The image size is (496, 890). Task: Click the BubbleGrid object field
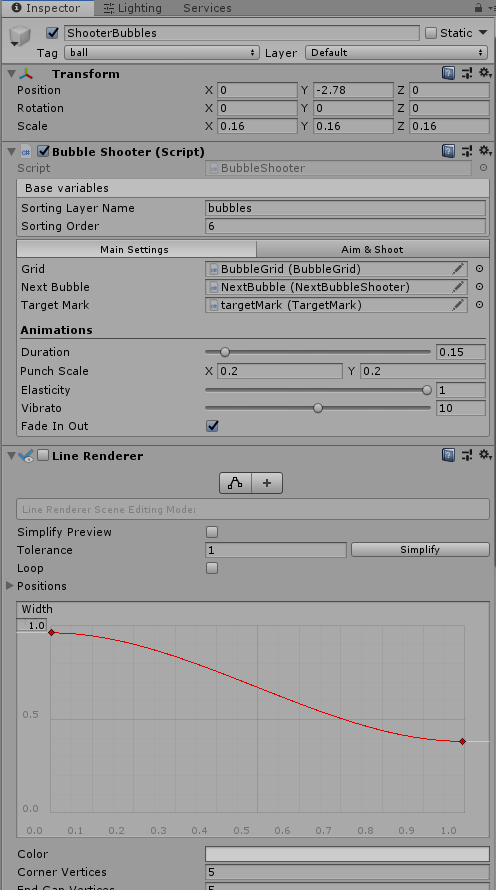click(336, 269)
